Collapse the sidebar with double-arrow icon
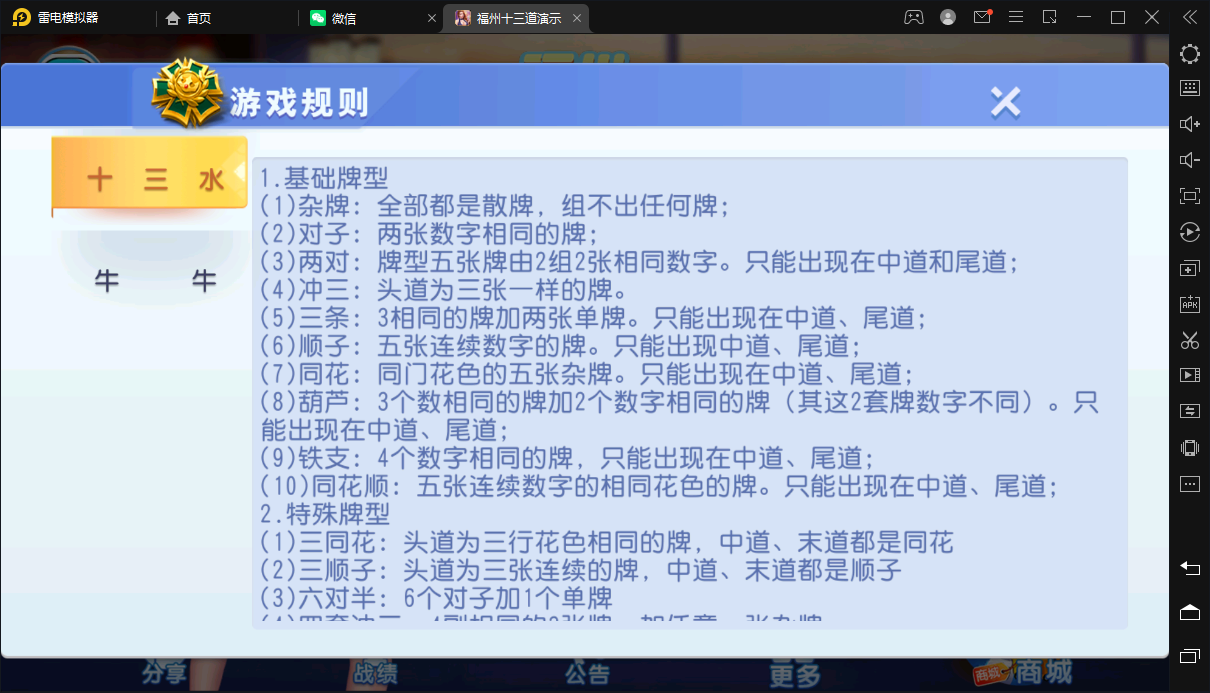This screenshot has width=1210, height=693. coord(1189,17)
